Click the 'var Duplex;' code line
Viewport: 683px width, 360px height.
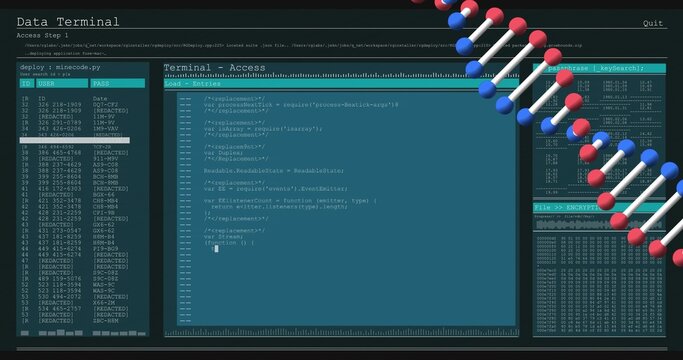tap(223, 153)
